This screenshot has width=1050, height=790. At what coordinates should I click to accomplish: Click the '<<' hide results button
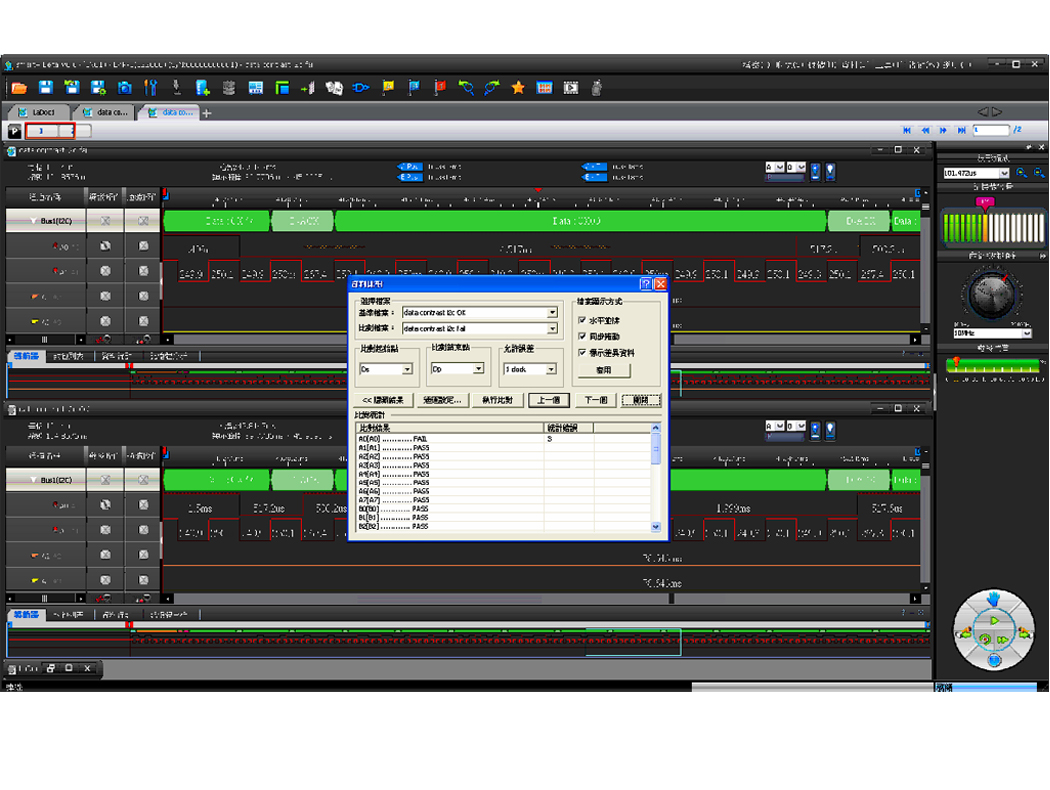click(x=382, y=400)
